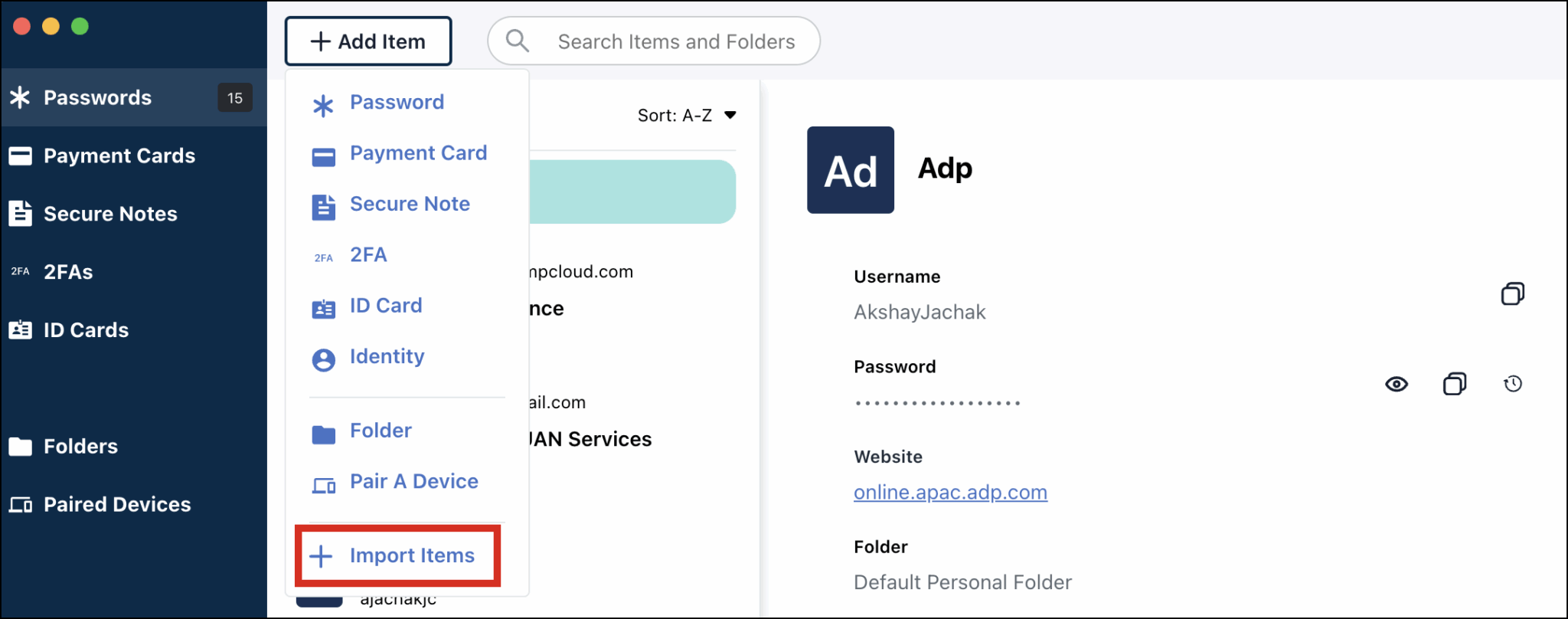This screenshot has width=1568, height=619.
Task: View the Adp password history
Action: tap(1512, 384)
